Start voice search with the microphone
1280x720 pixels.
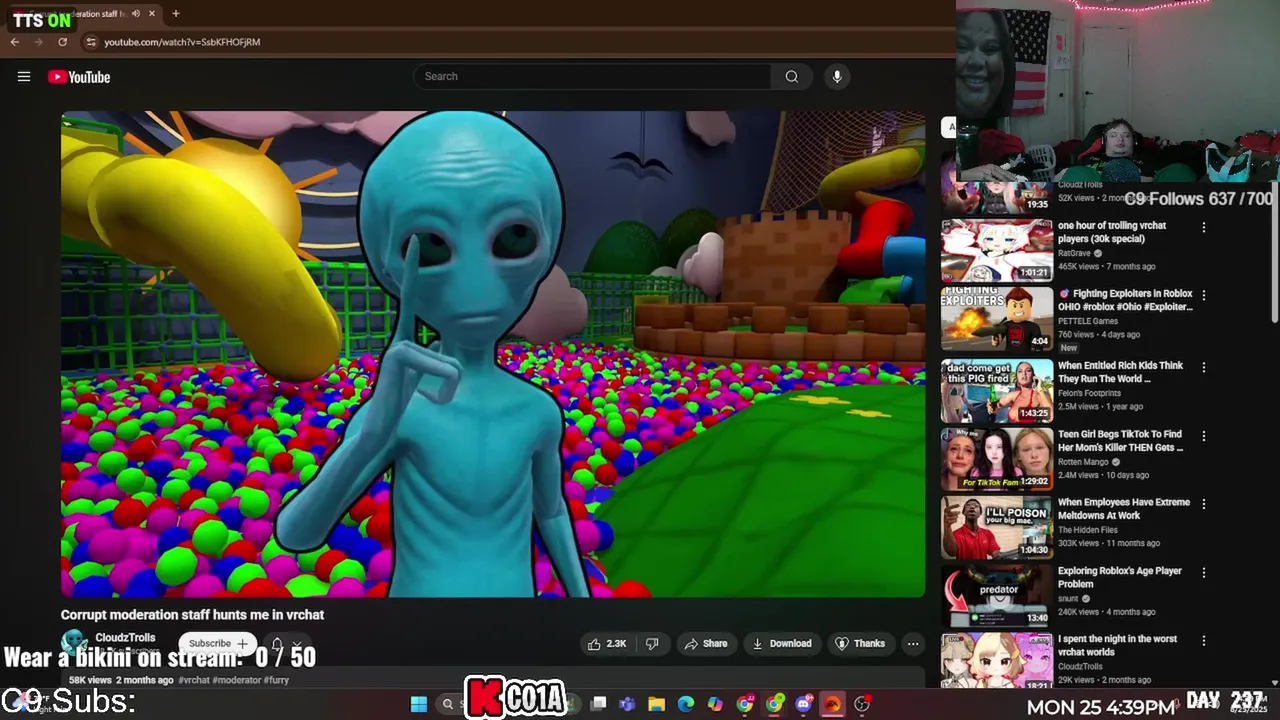pos(837,76)
